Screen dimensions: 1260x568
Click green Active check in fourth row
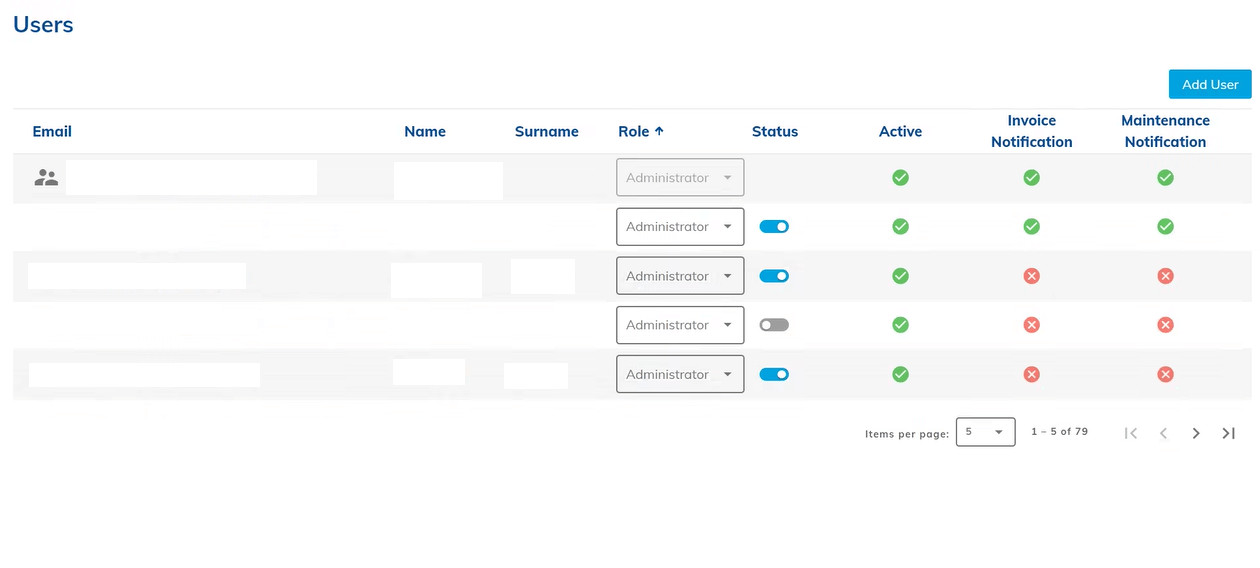(900, 325)
